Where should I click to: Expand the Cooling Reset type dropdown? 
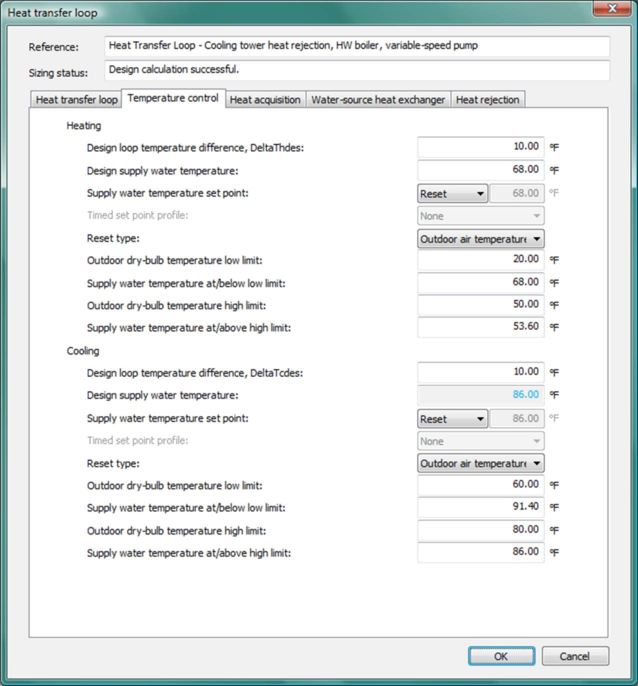[x=480, y=464]
